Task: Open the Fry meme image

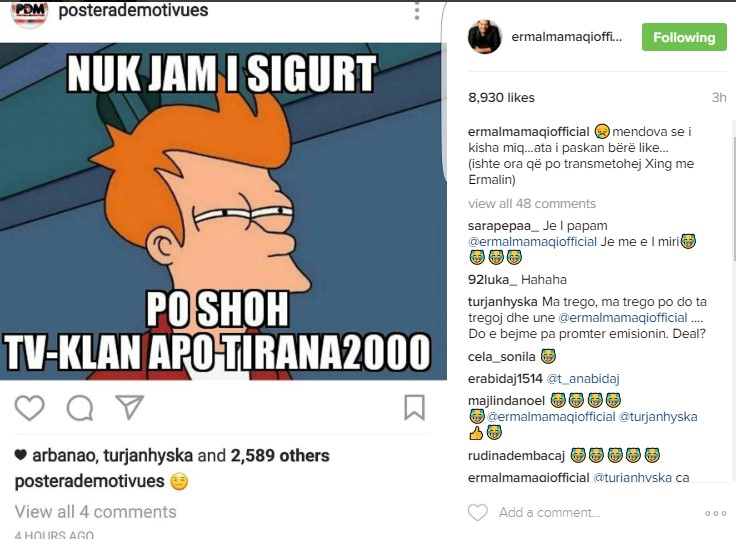Action: coord(223,211)
